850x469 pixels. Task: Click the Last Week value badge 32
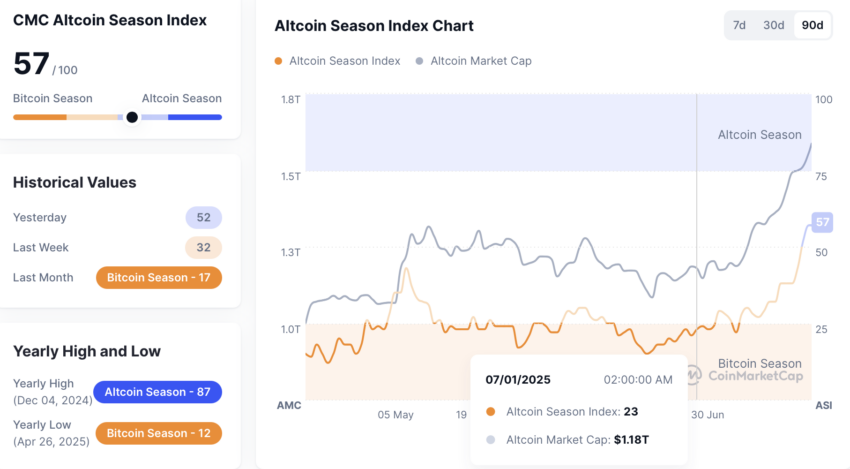(203, 248)
